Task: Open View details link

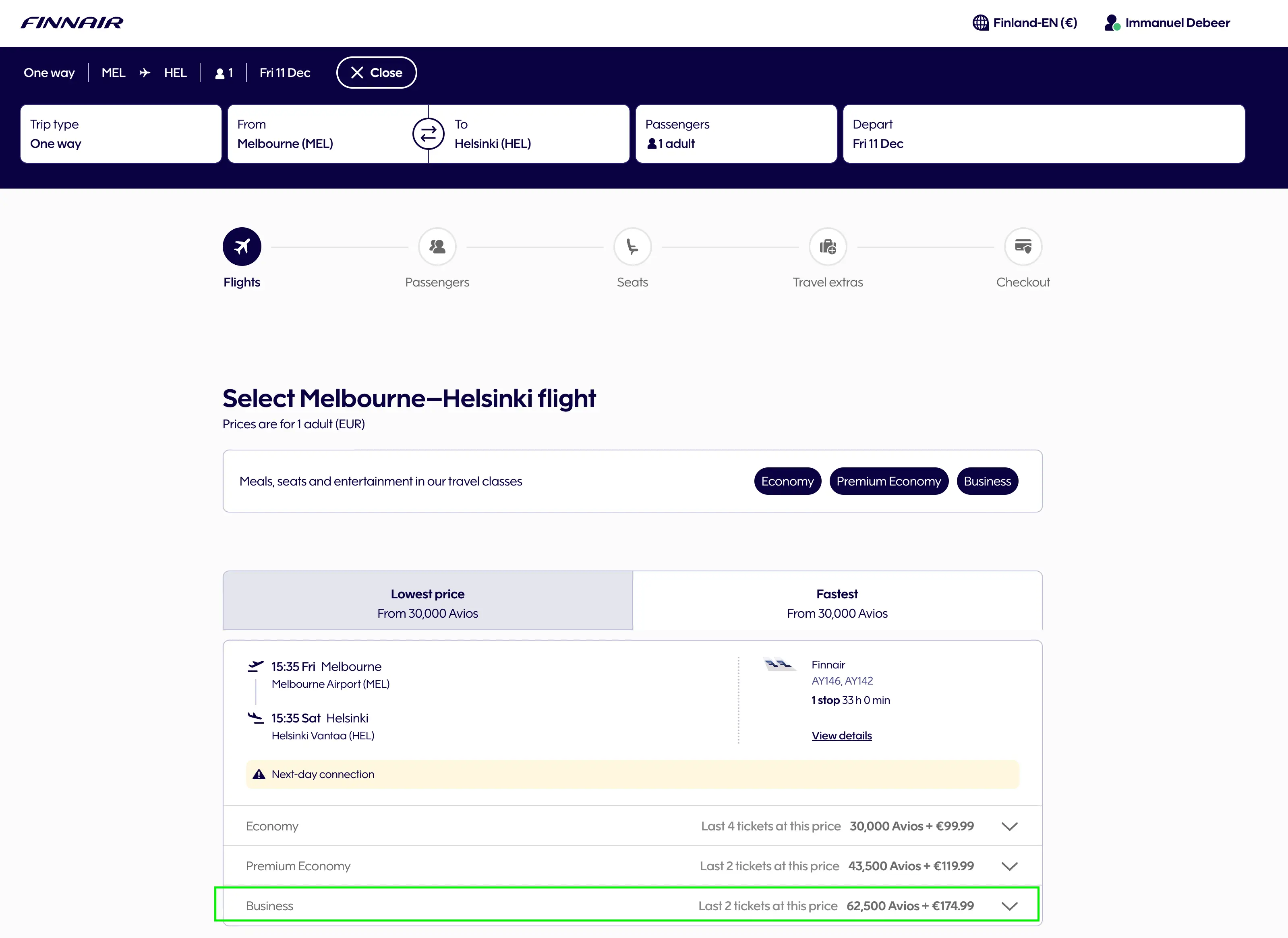Action: (x=842, y=736)
